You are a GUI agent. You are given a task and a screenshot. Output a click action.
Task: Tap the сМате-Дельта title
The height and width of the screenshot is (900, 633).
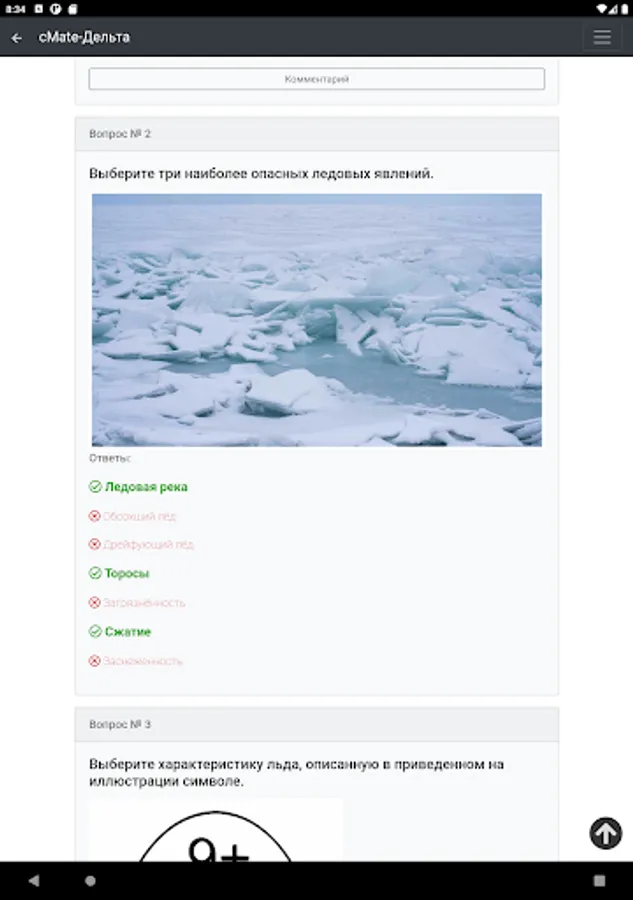click(84, 37)
